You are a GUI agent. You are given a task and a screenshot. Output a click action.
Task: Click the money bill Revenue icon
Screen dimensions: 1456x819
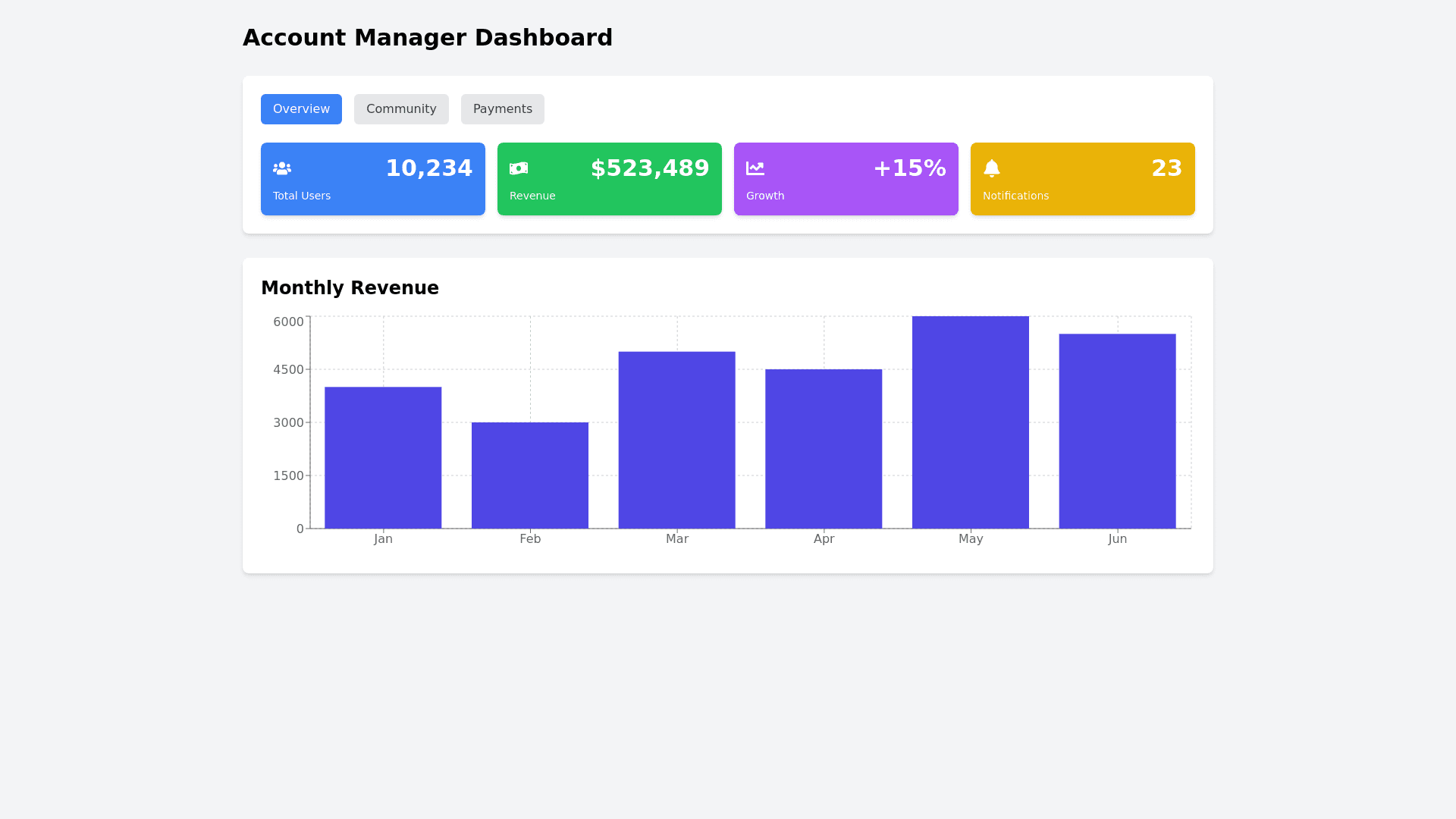[x=519, y=168]
